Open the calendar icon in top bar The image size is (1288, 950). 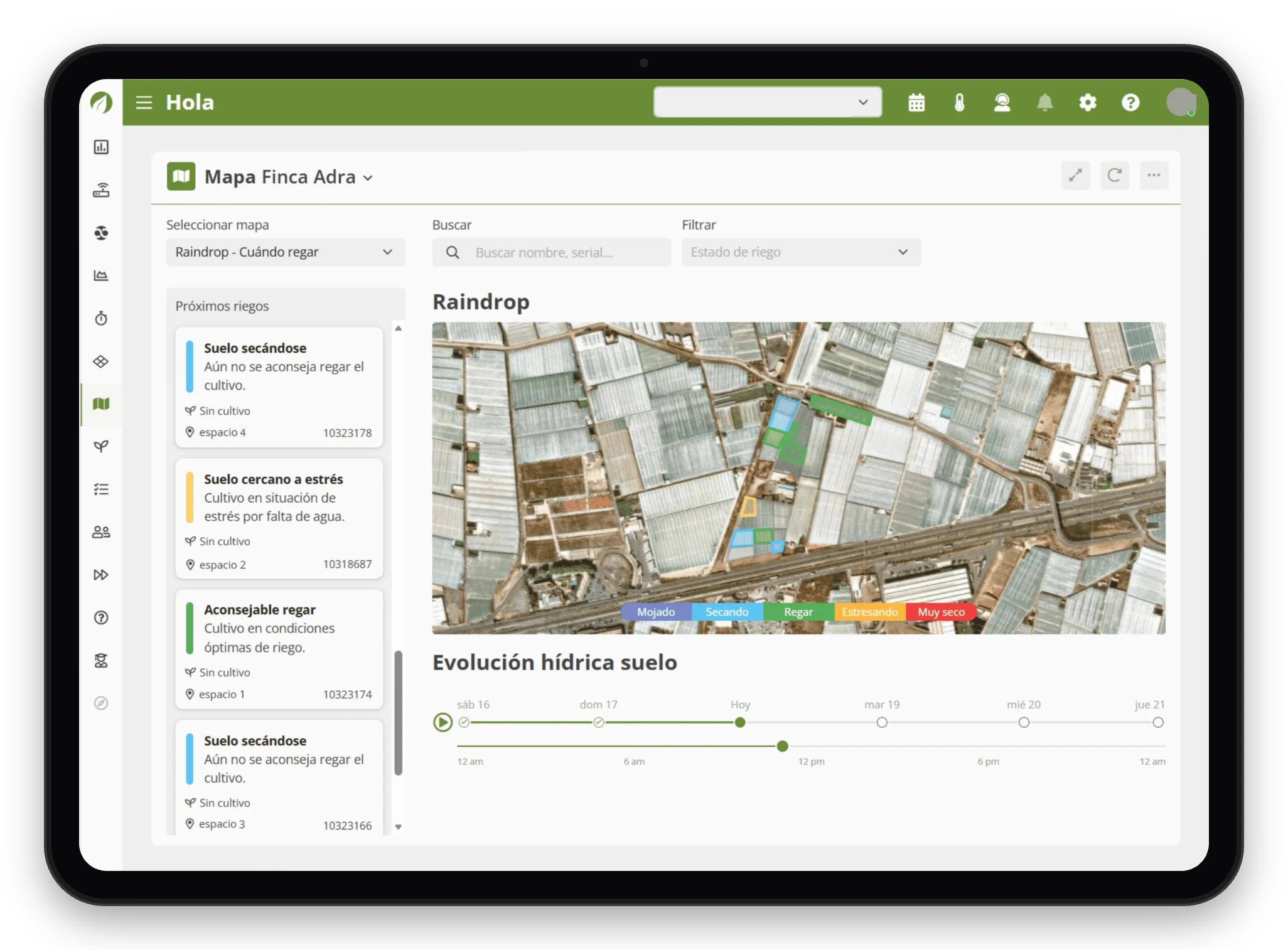(x=916, y=102)
